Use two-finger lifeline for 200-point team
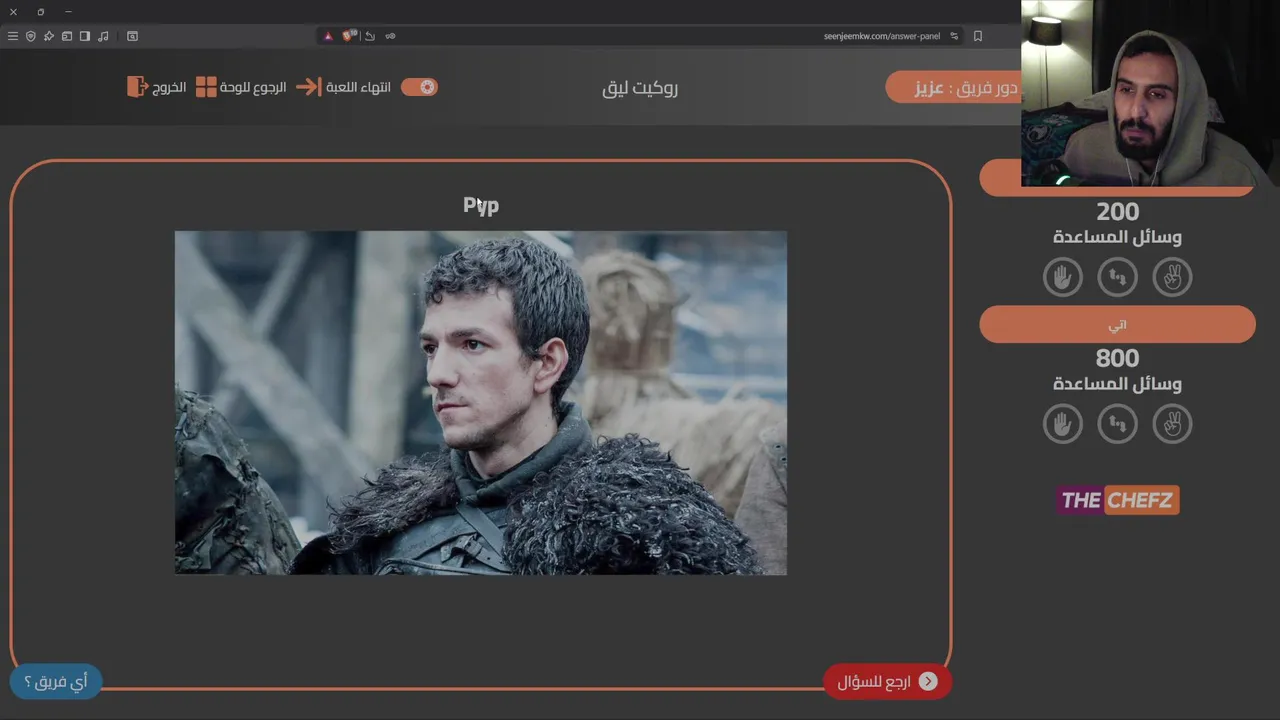1280x720 pixels. click(x=1172, y=277)
